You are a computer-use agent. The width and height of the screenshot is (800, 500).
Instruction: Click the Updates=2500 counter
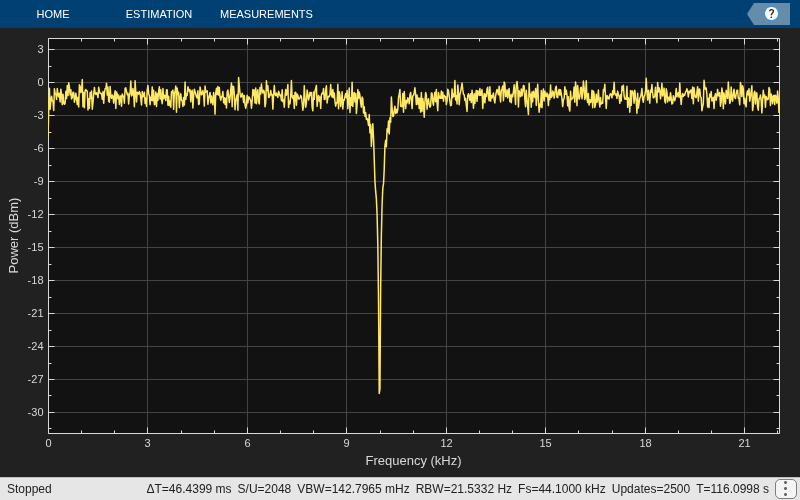pos(651,489)
